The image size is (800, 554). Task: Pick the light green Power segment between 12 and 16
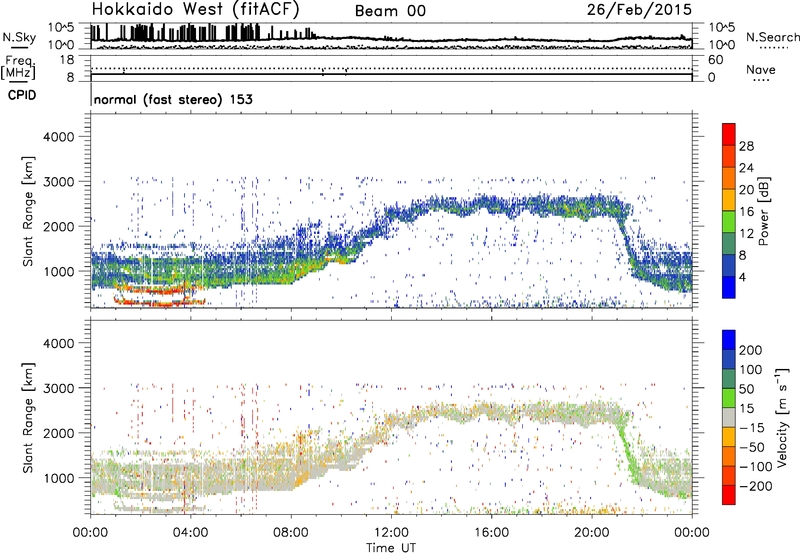729,222
